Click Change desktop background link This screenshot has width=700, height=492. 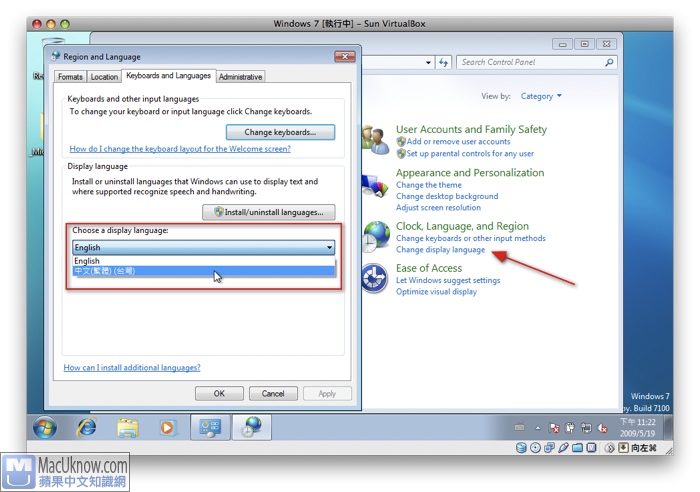(x=447, y=196)
